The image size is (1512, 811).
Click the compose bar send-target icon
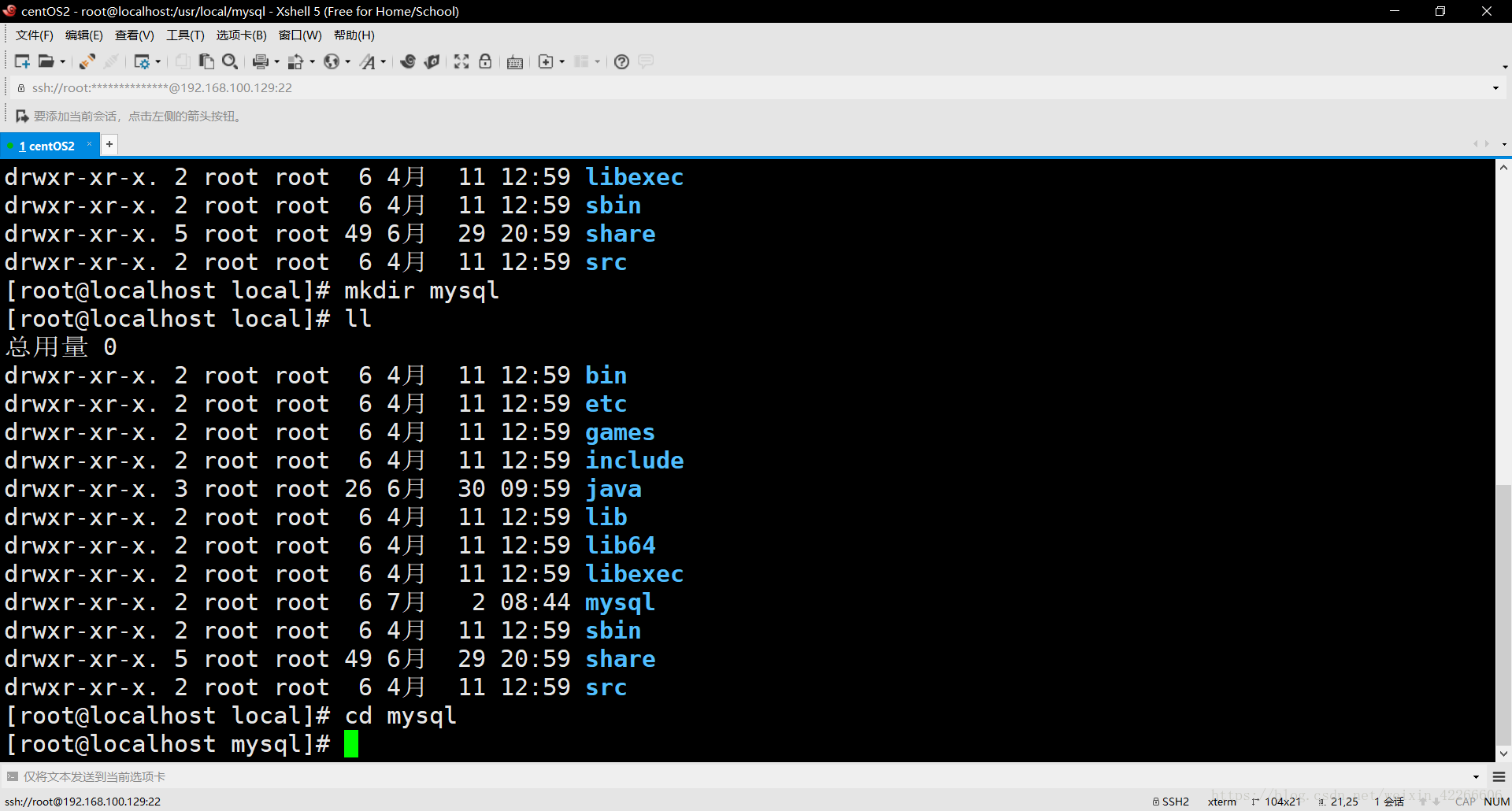pos(12,776)
